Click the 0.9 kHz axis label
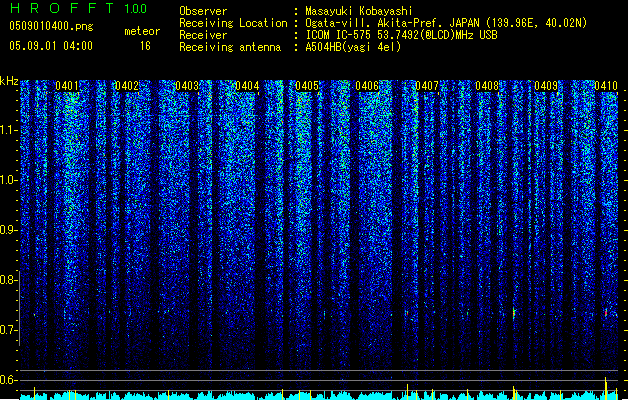Image resolution: width=629 pixels, height=400 pixels. [9, 230]
